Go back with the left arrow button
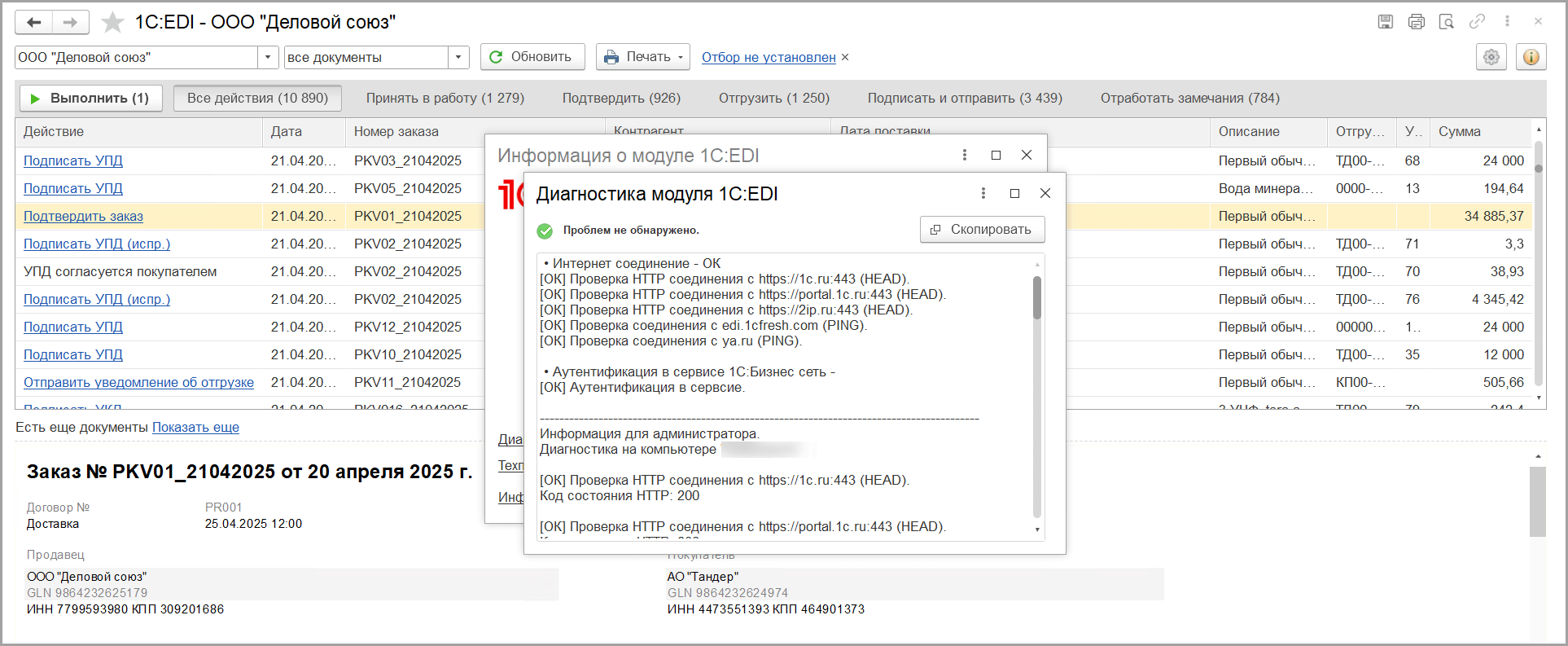This screenshot has width=1568, height=646. tap(34, 22)
